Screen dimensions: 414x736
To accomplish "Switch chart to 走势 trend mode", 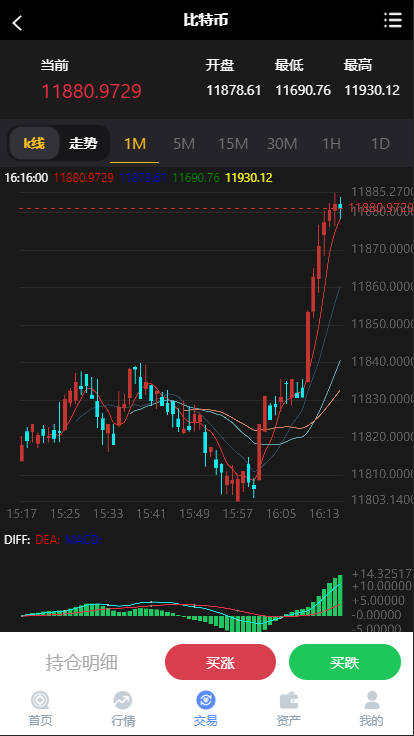I will pos(84,143).
